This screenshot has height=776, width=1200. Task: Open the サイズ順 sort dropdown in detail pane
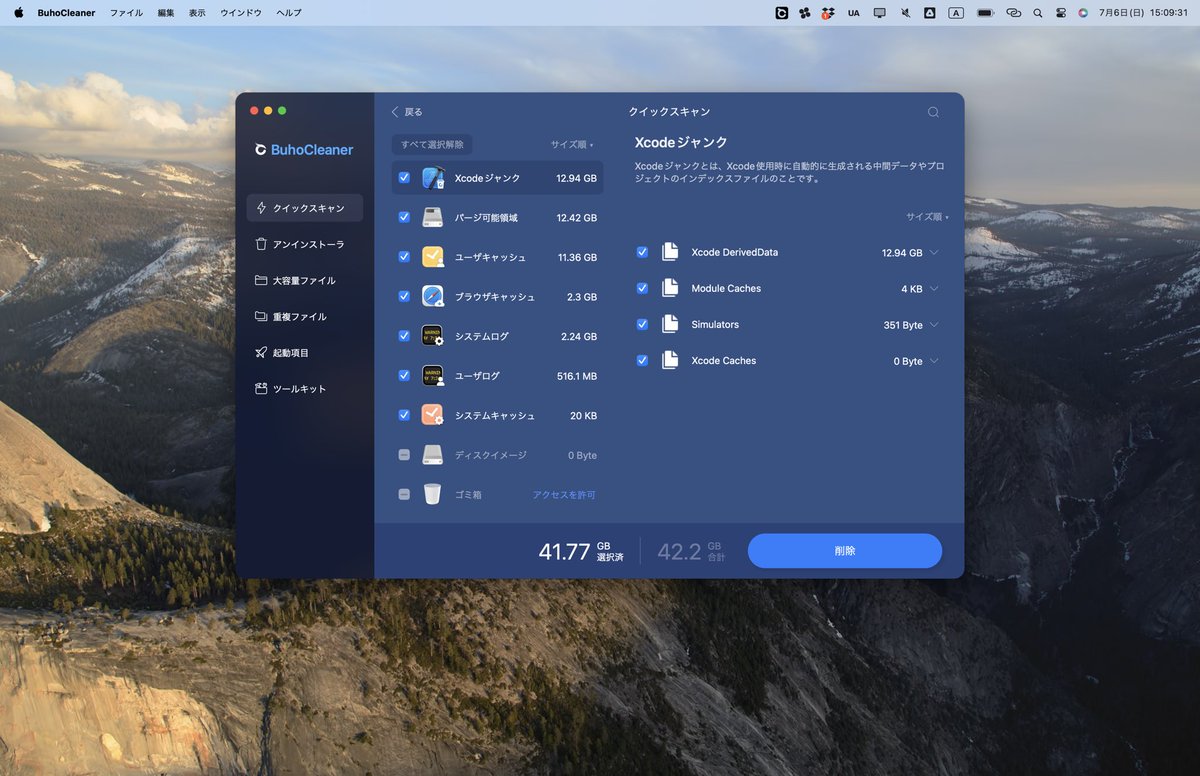point(927,217)
